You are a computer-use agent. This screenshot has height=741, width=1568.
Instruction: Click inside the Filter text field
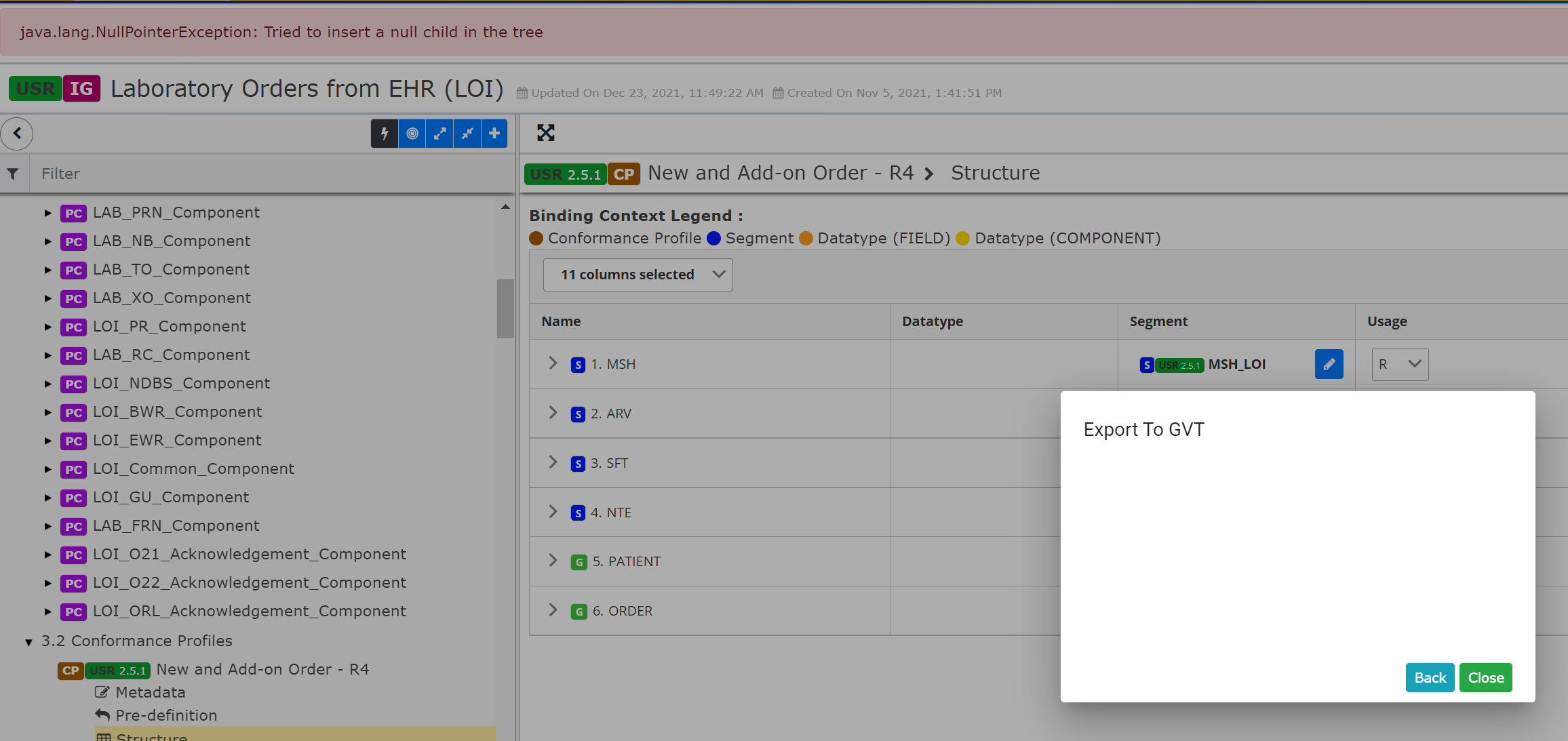coord(203,174)
